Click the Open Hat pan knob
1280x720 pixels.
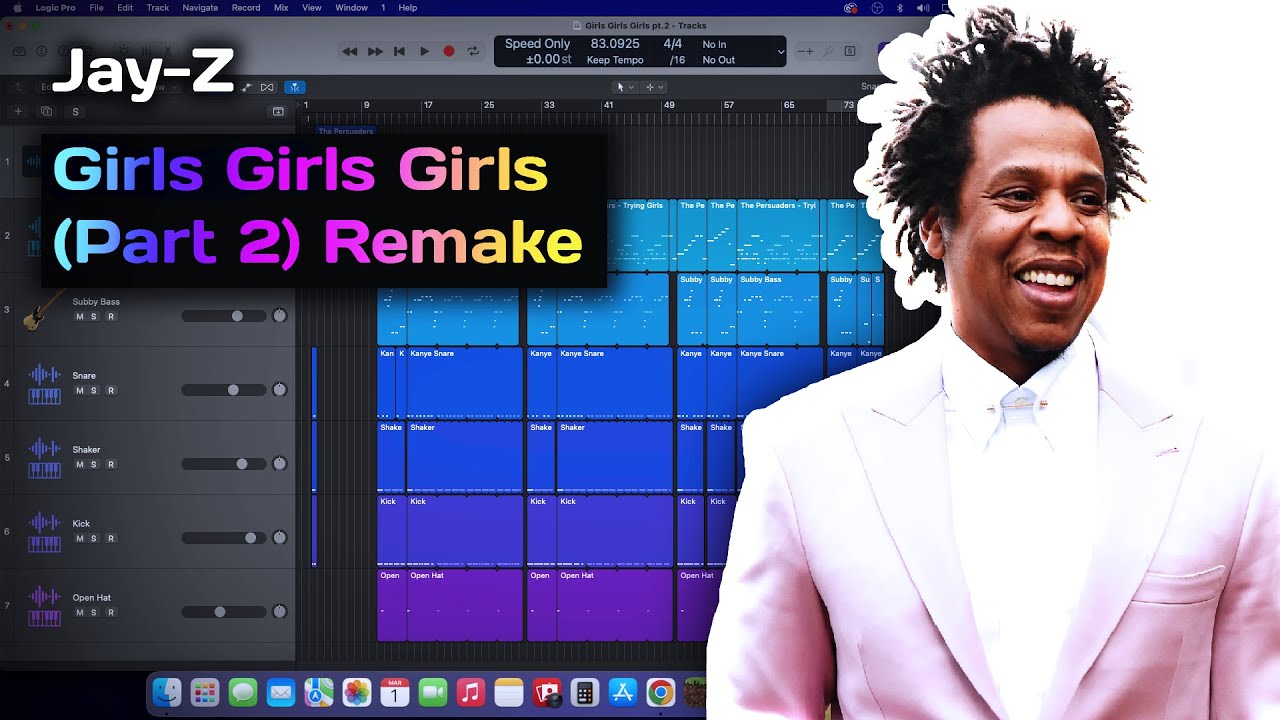(x=280, y=612)
